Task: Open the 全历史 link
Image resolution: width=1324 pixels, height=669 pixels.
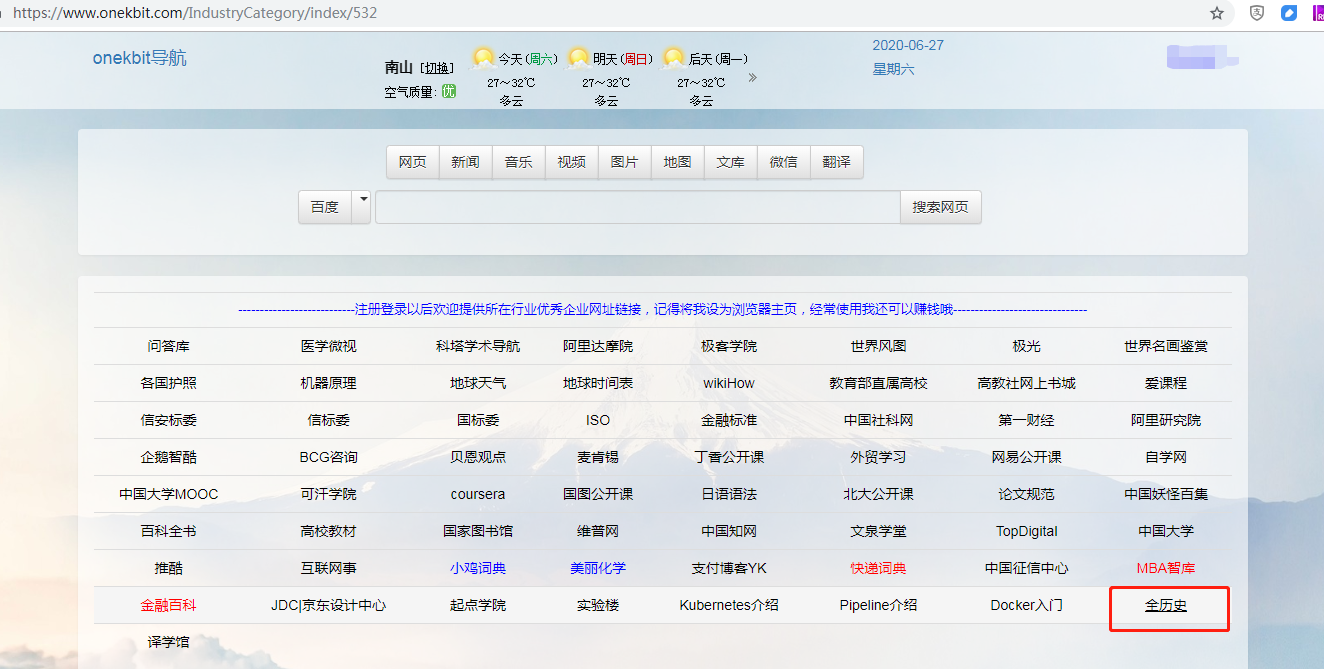Action: coord(1165,605)
